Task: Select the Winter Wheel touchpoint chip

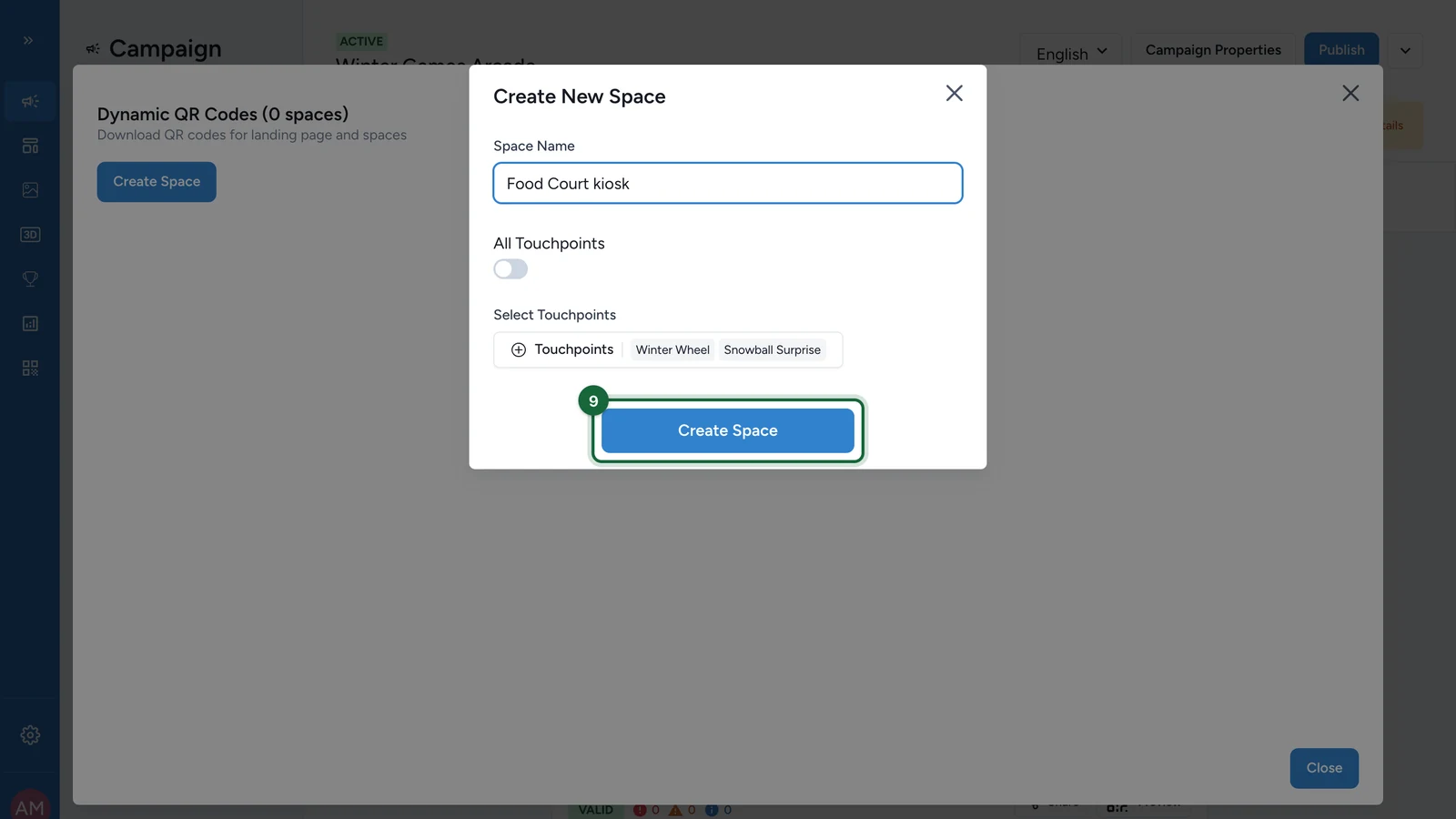Action: pos(672,350)
